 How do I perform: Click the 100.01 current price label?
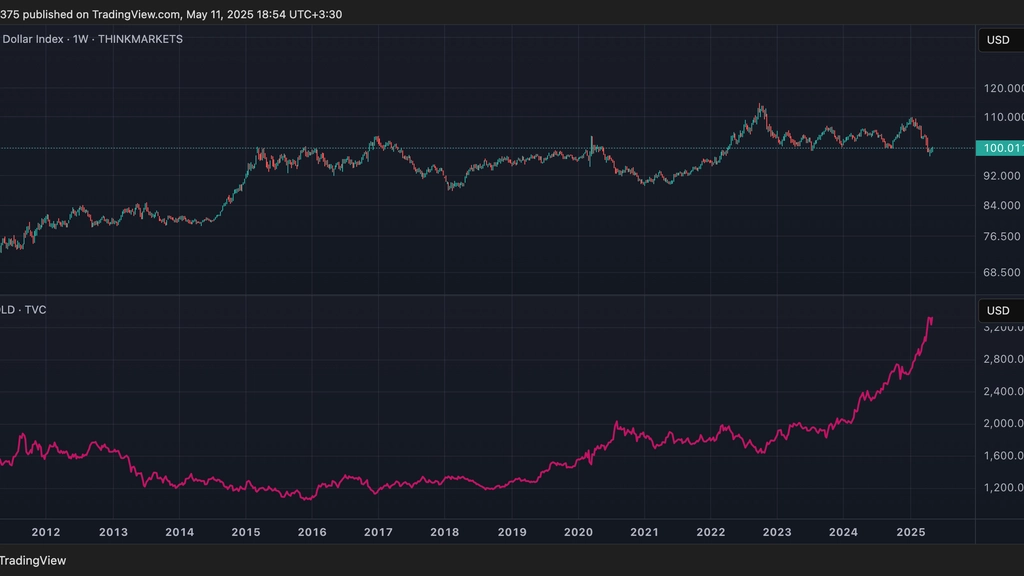point(1000,148)
